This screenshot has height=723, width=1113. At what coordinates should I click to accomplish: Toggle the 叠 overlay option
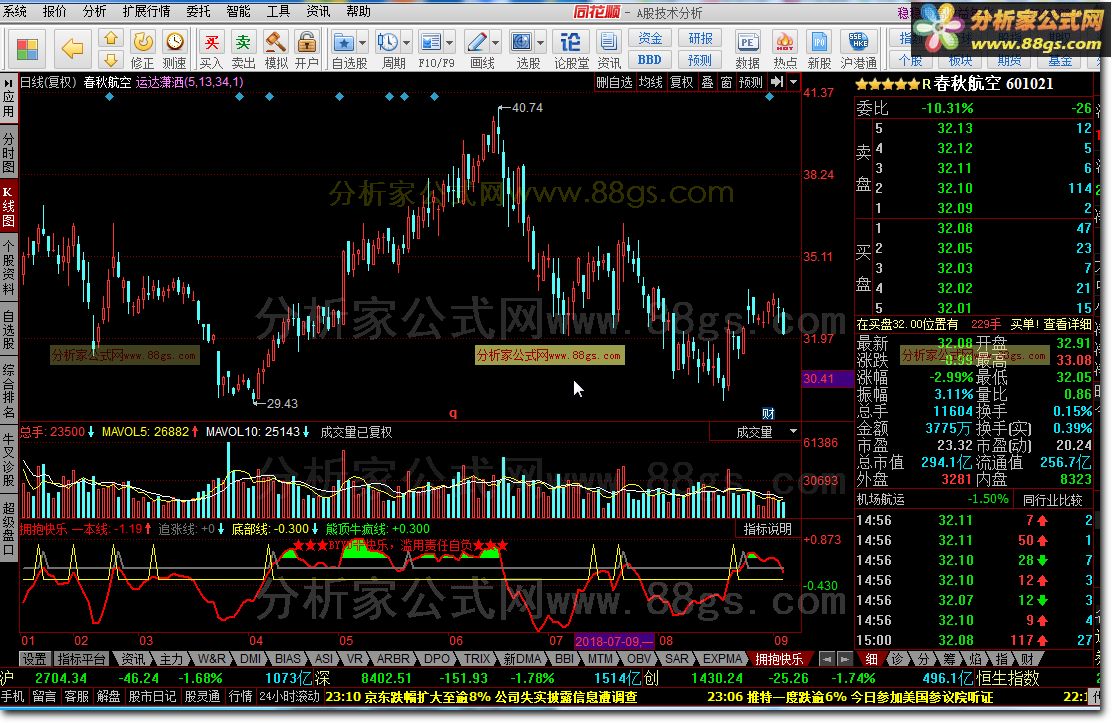click(x=707, y=82)
